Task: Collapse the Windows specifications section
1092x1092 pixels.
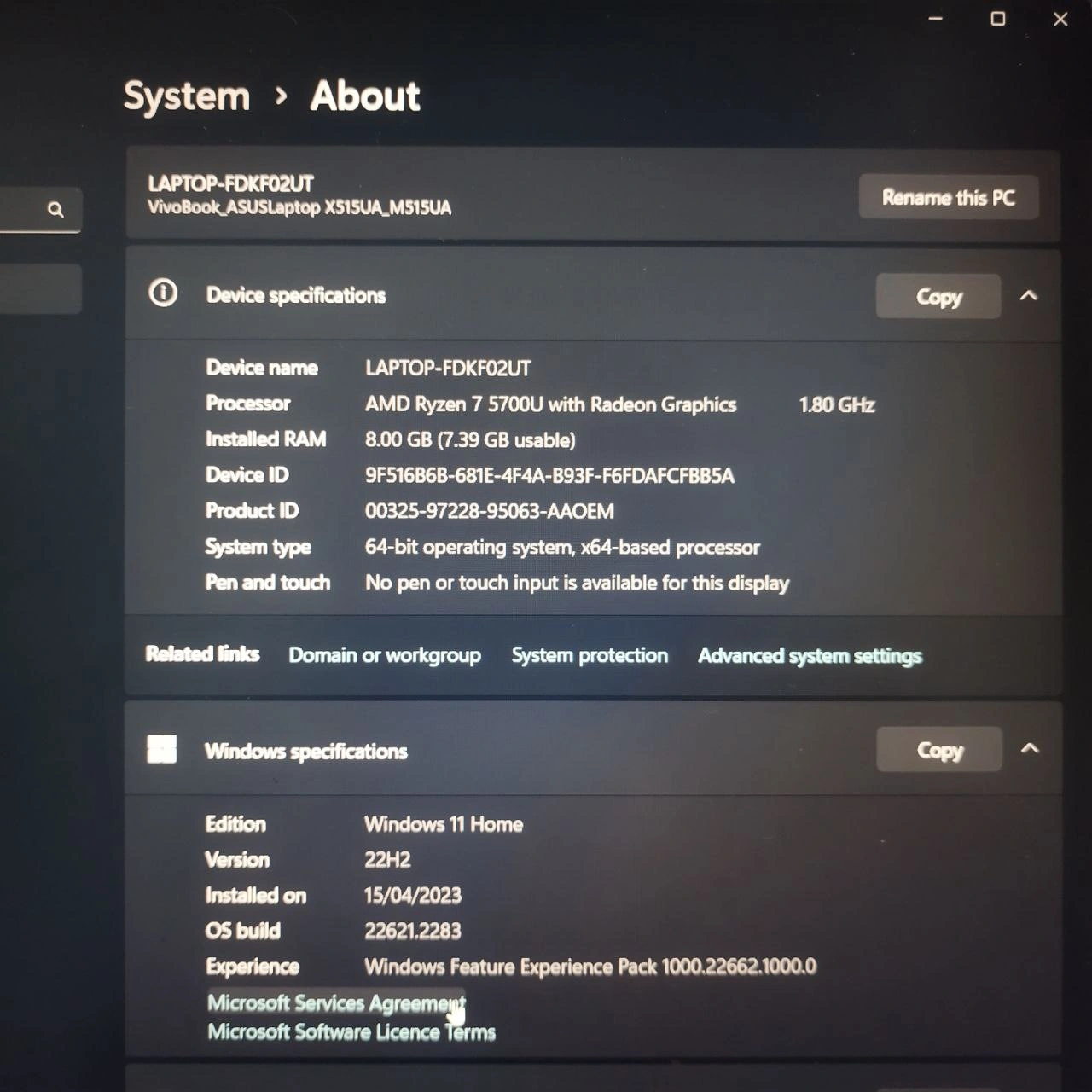Action: tap(1030, 748)
